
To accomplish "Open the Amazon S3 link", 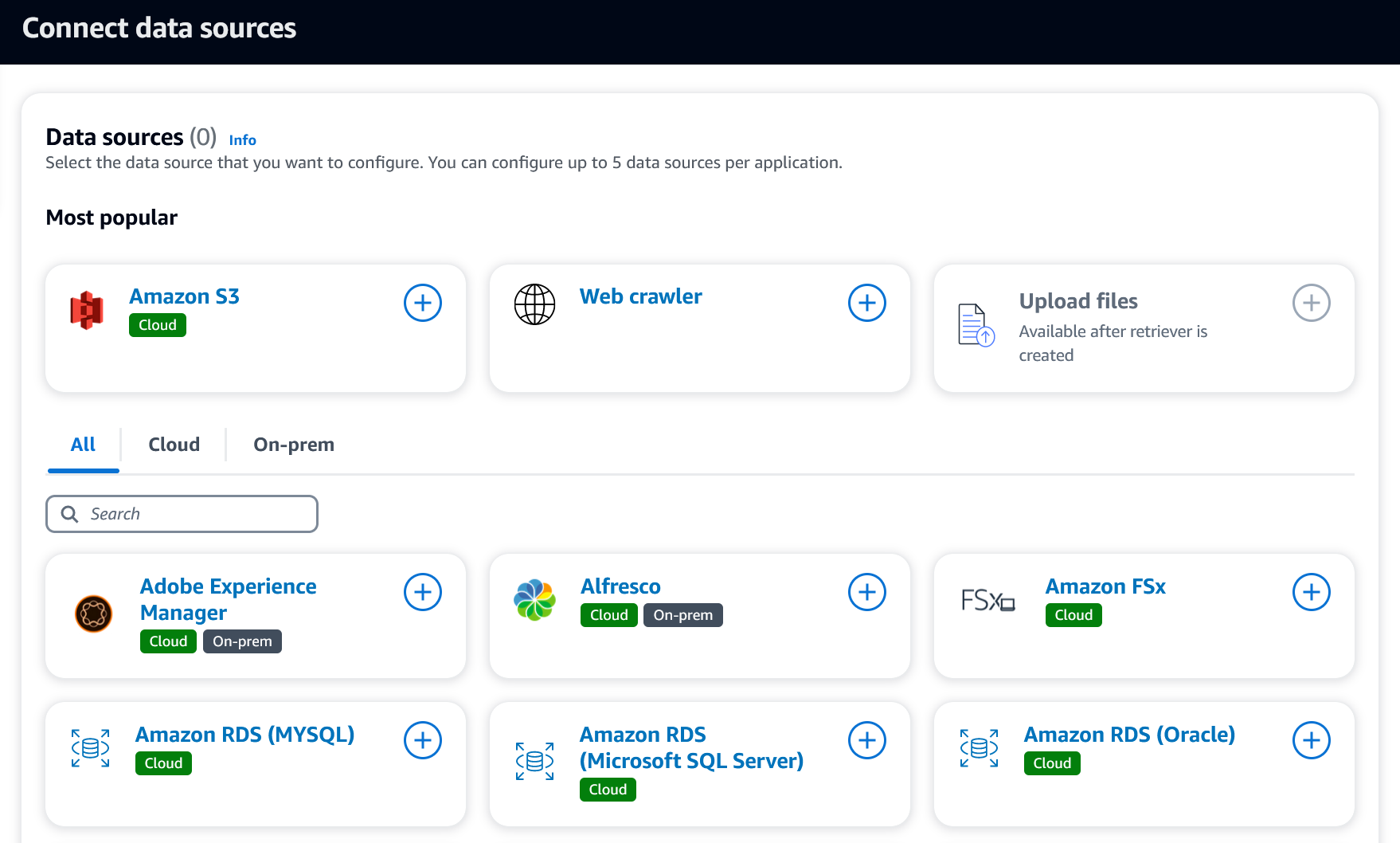I will point(184,296).
